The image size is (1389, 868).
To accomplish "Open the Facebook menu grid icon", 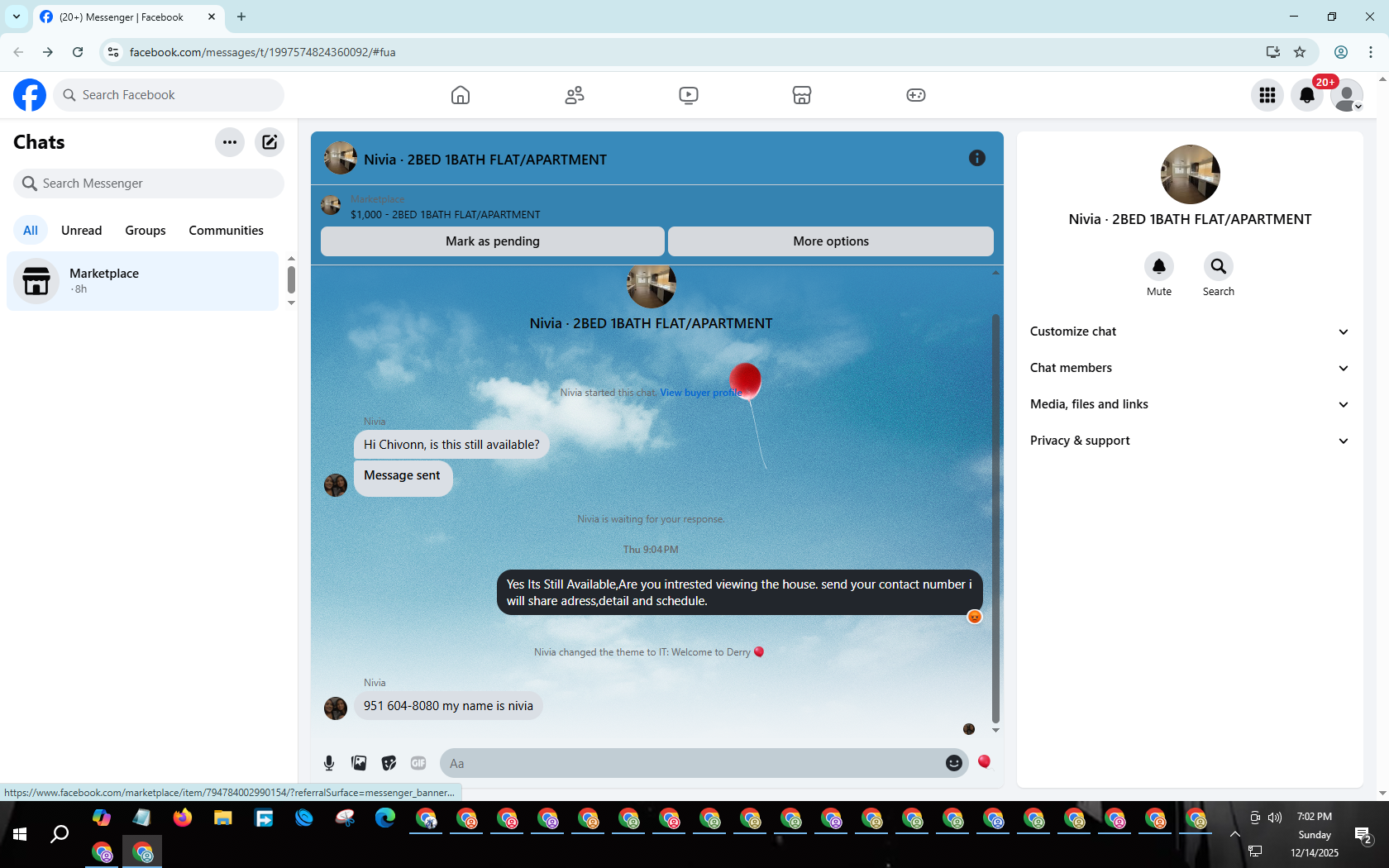I will [x=1267, y=95].
